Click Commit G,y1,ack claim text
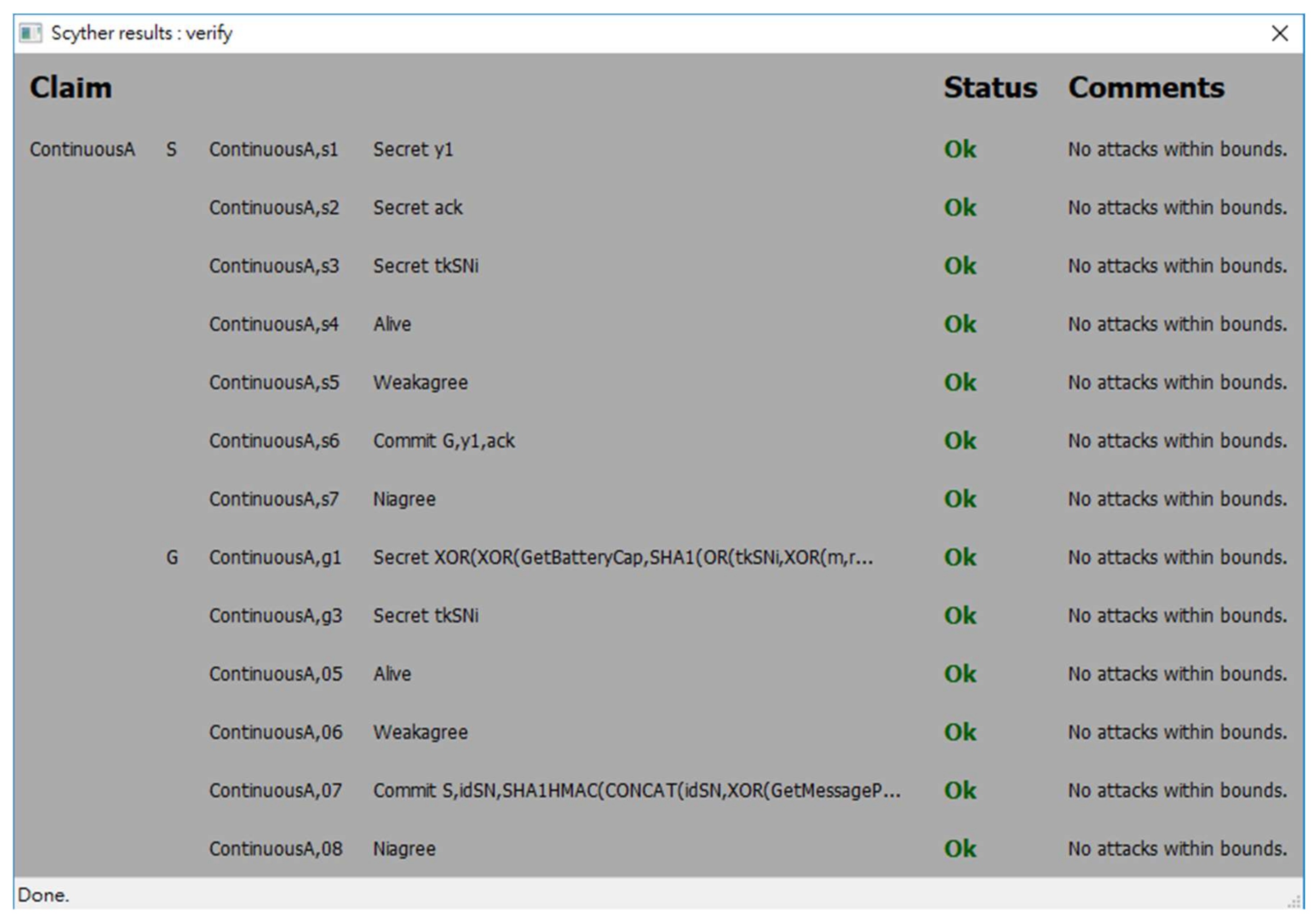Viewport: 1316px width, 921px height. click(x=444, y=441)
